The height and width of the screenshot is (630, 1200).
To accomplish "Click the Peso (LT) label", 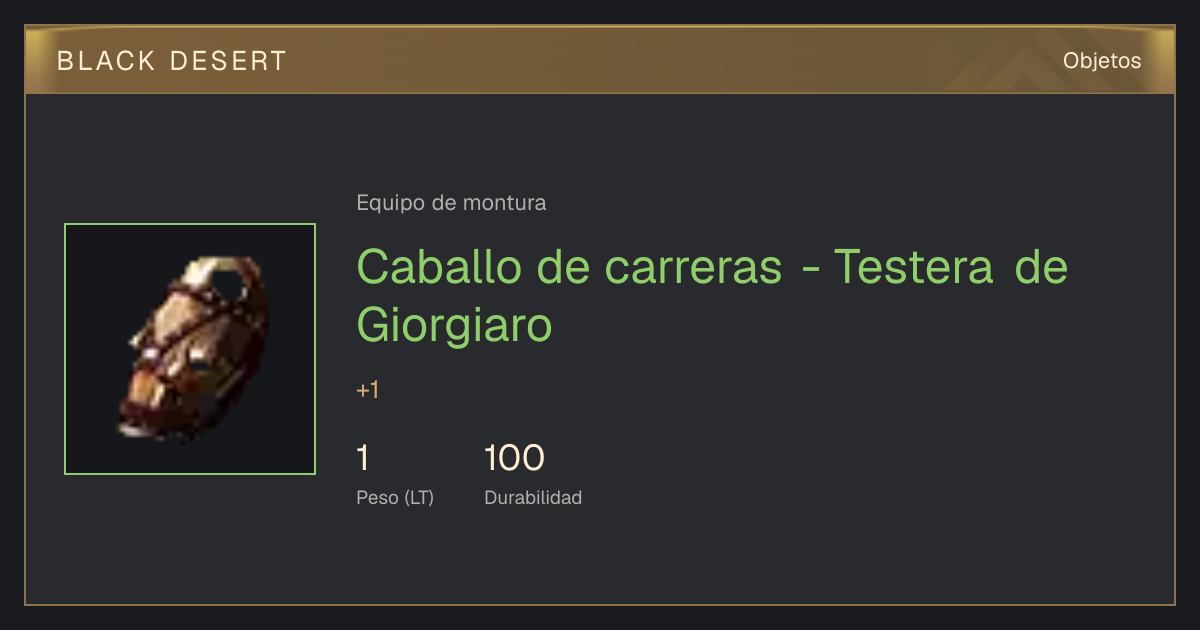I will click(395, 497).
